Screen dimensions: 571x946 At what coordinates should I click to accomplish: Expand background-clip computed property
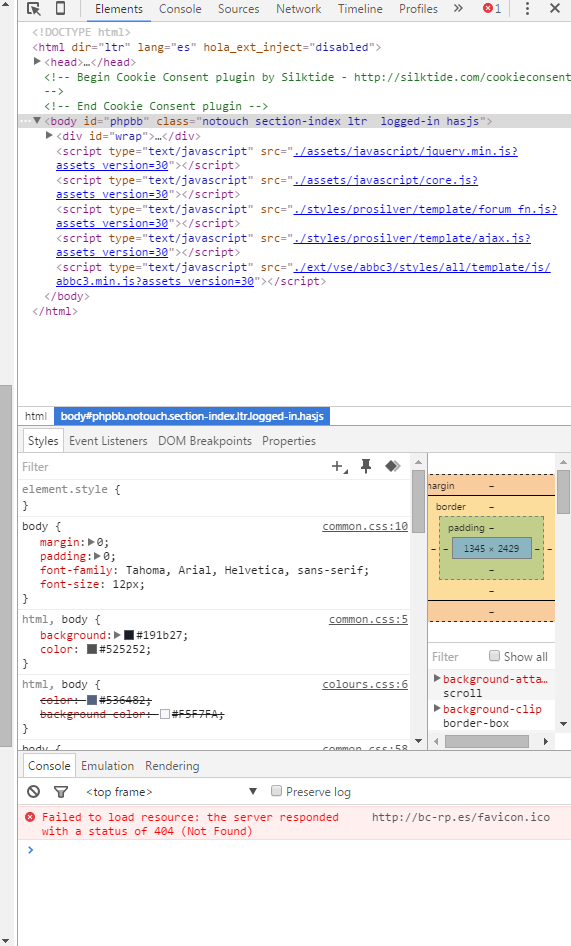click(x=437, y=708)
